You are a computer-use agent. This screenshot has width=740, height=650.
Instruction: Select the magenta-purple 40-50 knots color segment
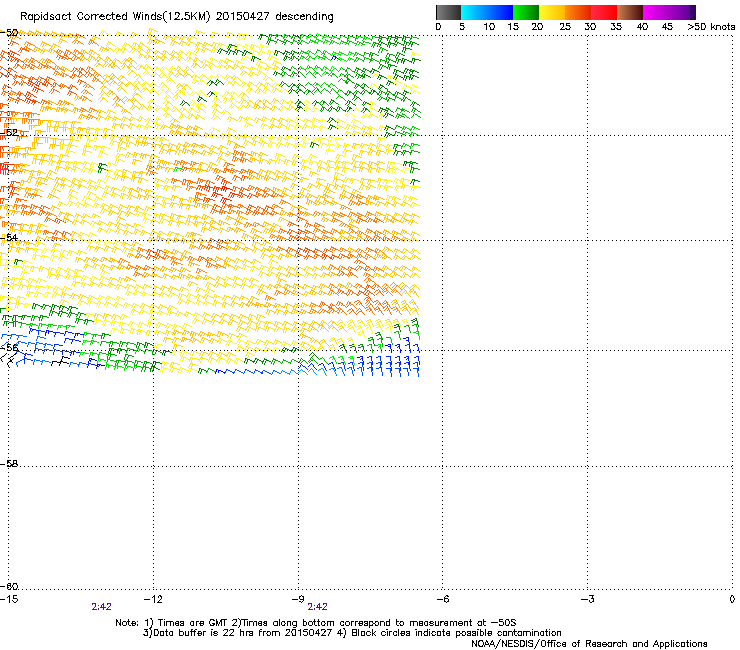coord(669,12)
